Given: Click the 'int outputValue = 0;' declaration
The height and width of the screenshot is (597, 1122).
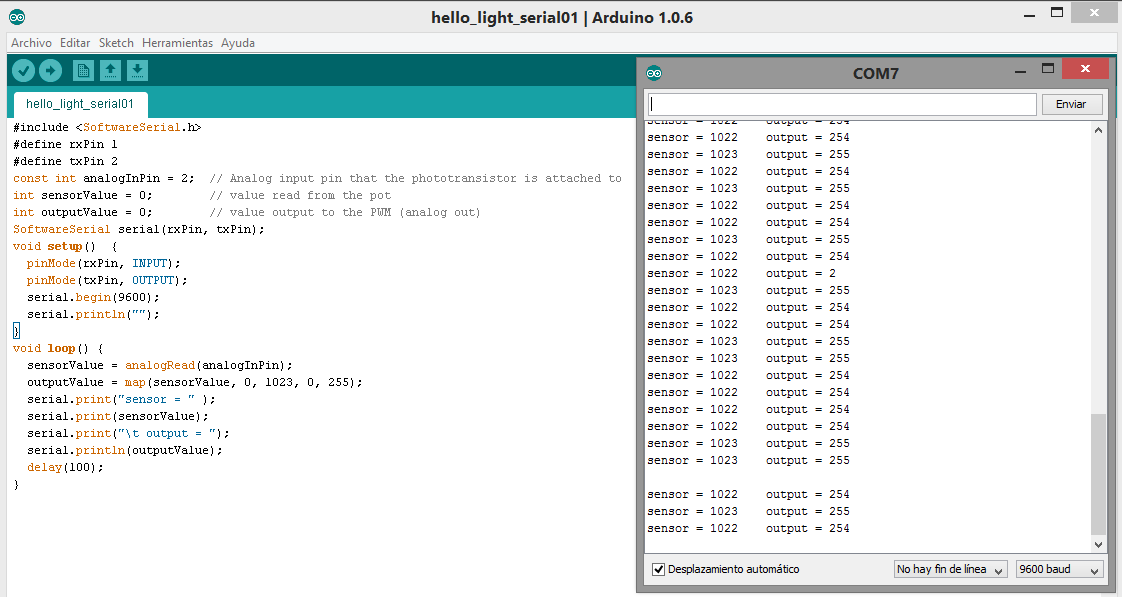Looking at the screenshot, I should point(82,213).
